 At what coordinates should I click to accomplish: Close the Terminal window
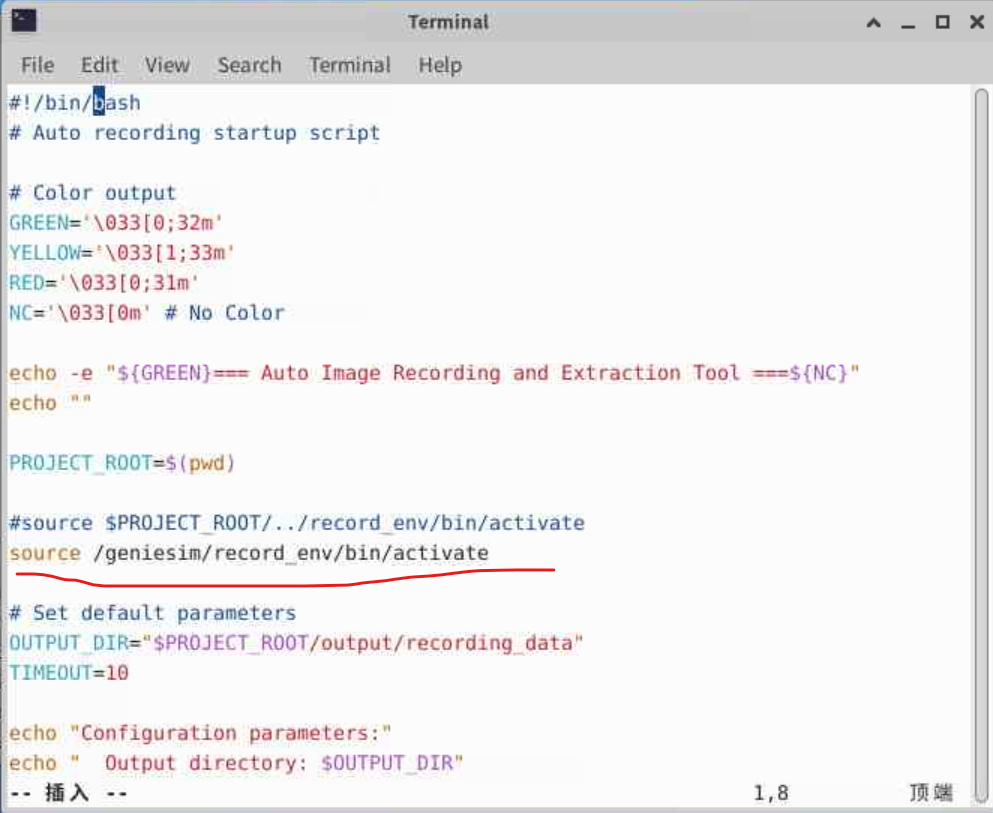point(977,22)
